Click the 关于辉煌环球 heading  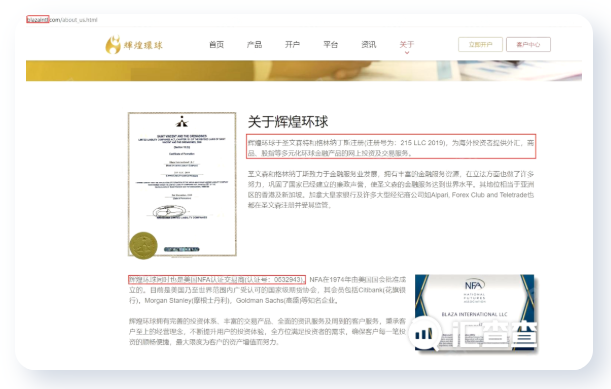point(288,122)
